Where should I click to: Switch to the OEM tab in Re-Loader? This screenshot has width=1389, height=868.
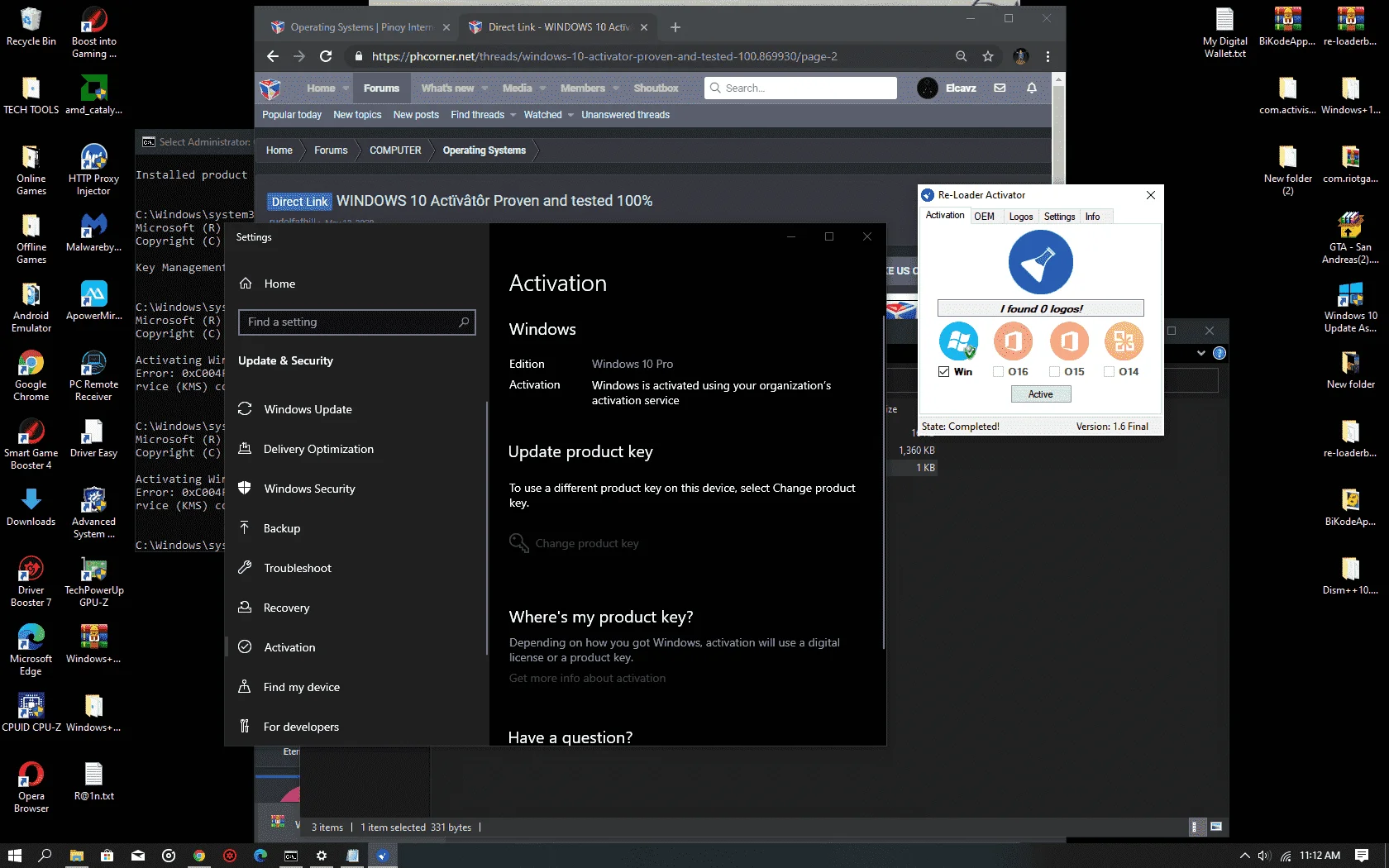(984, 217)
